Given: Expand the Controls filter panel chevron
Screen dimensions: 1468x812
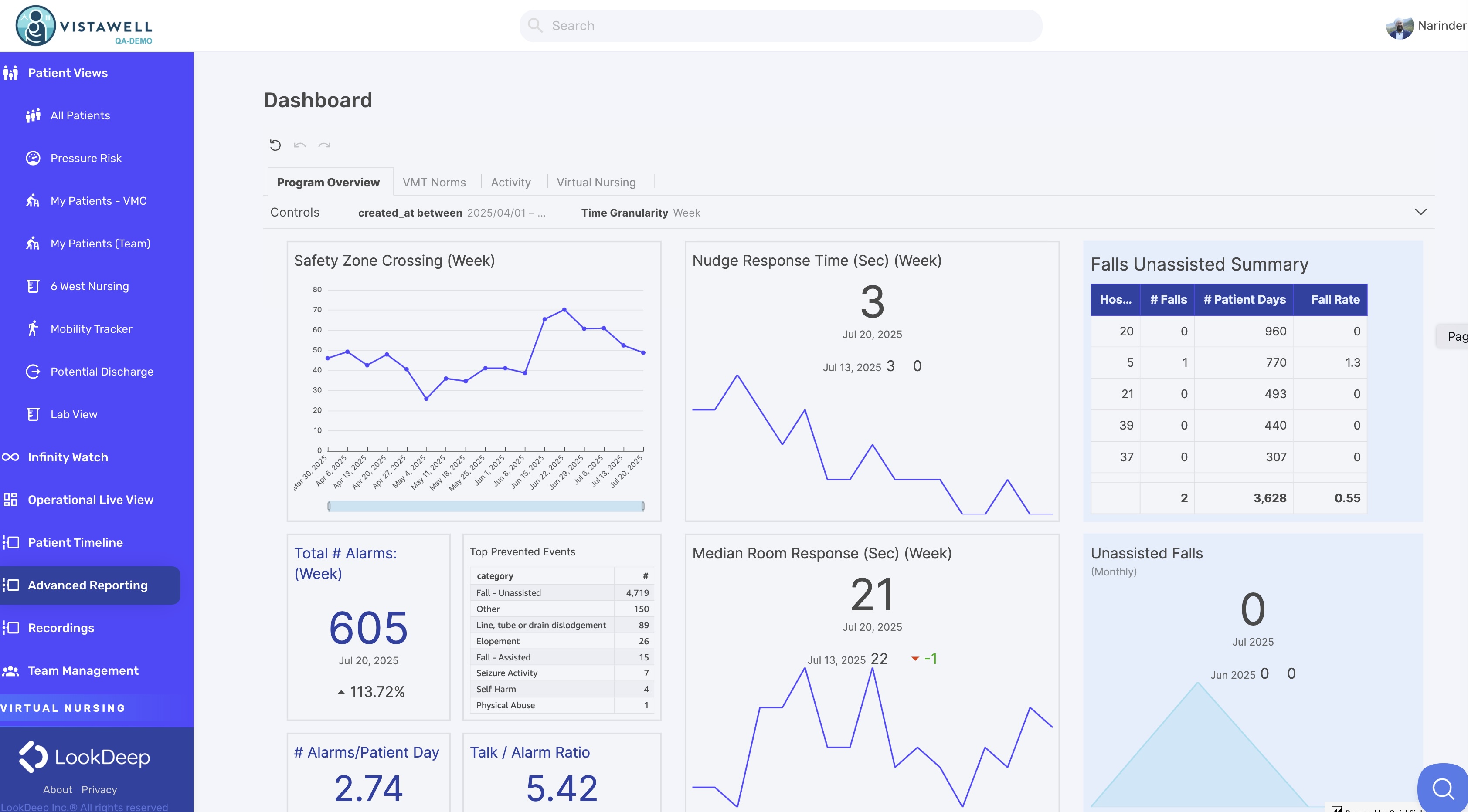Looking at the screenshot, I should coord(1420,213).
